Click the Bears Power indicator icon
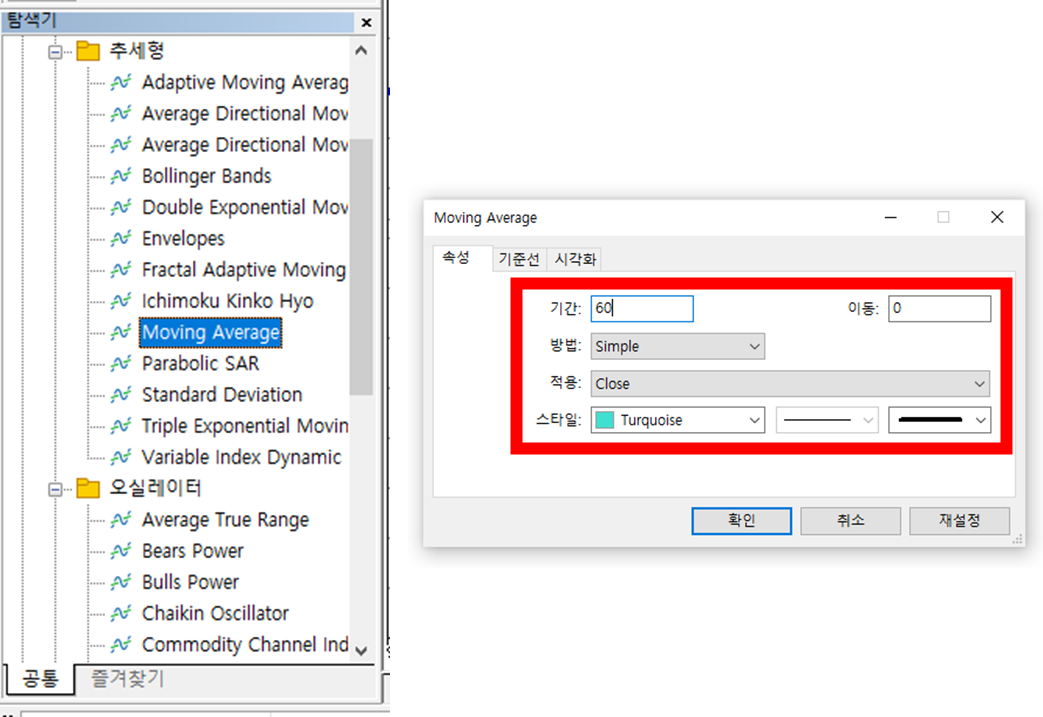This screenshot has height=717, width=1043. (120, 551)
